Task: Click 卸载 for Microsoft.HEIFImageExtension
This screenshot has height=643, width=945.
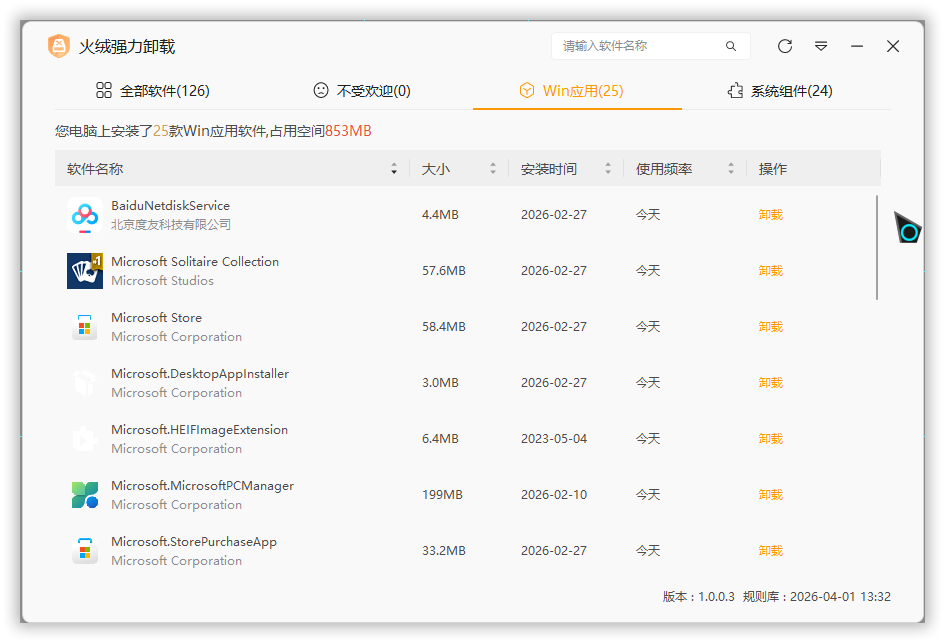Action: [x=770, y=439]
